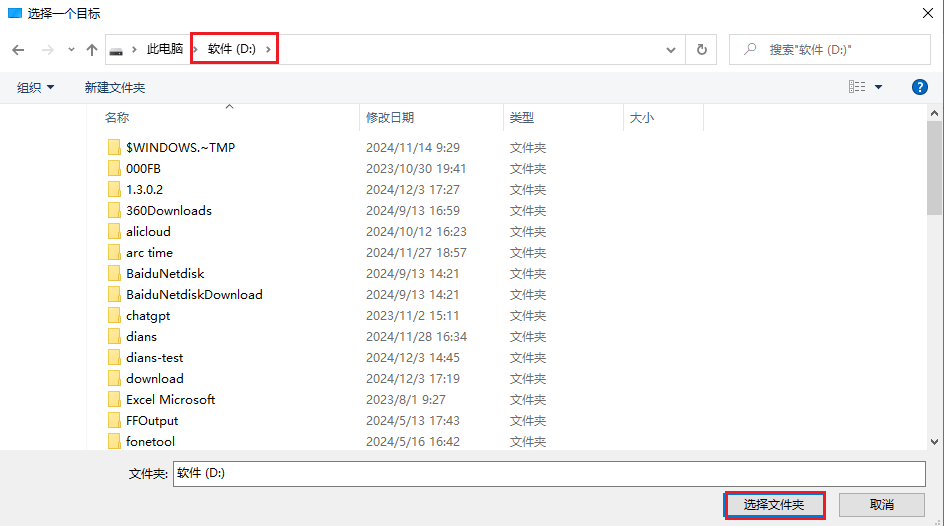
Task: Click folder icon beside alicloud
Action: pyautogui.click(x=114, y=231)
